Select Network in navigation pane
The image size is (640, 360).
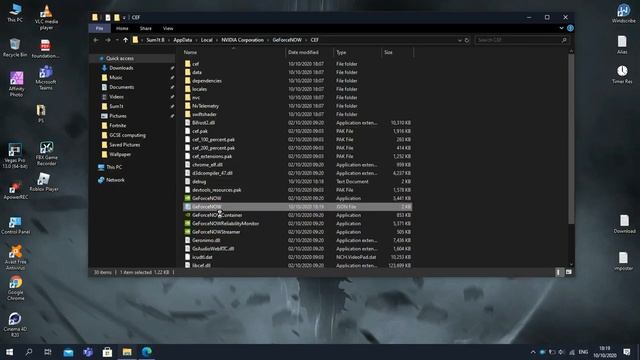point(115,180)
